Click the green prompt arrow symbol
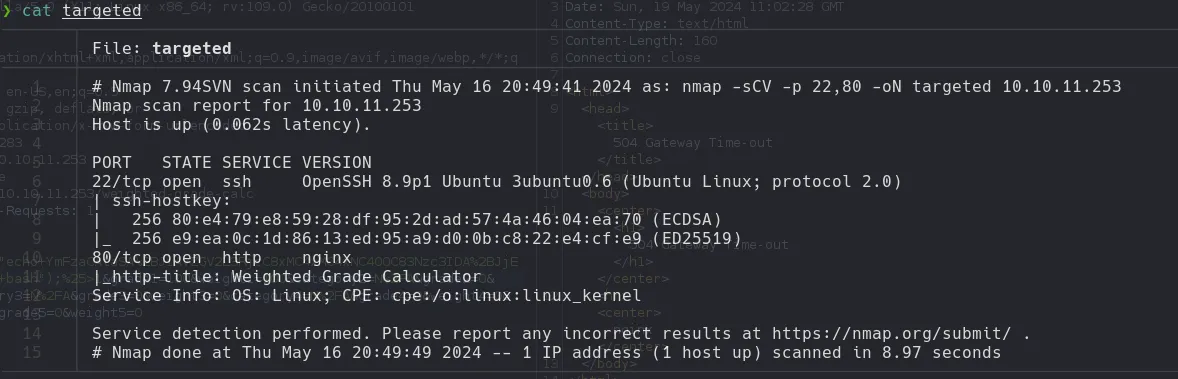The height and width of the screenshot is (379, 1178). click(x=7, y=11)
